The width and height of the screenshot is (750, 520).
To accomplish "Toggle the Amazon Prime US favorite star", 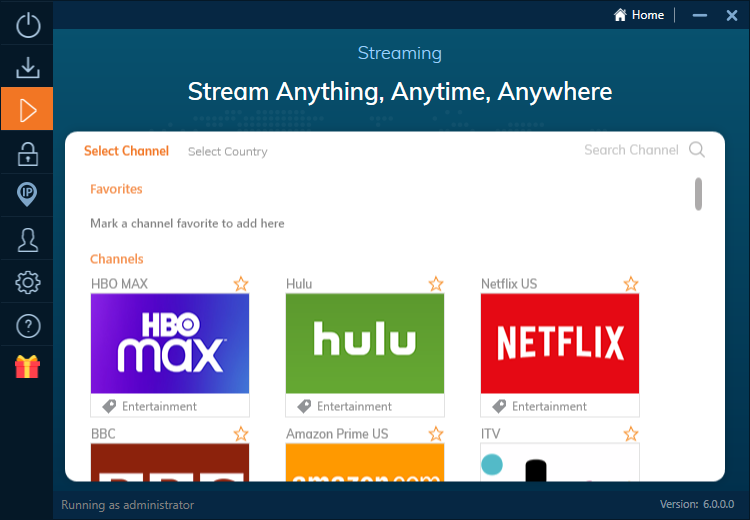I will 436,434.
